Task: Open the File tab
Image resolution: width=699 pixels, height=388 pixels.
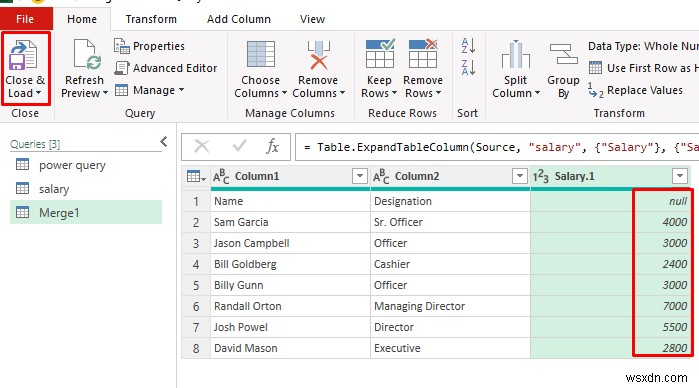Action: tap(25, 19)
